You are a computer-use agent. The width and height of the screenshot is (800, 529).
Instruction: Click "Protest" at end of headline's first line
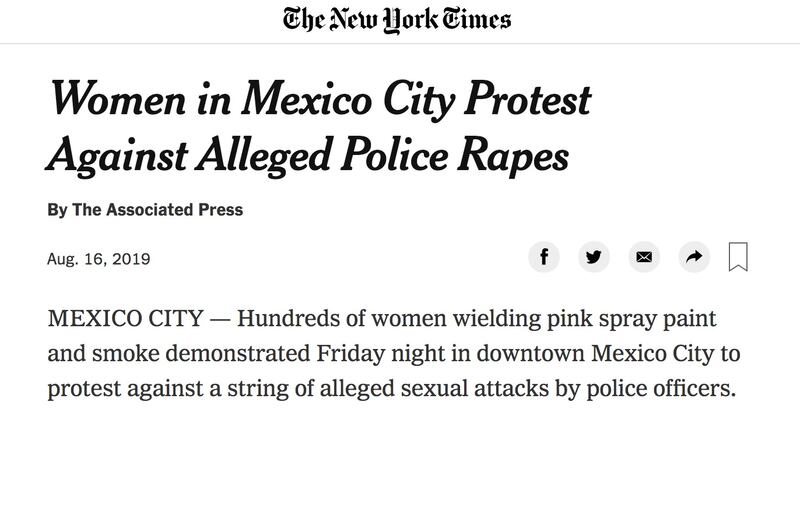[528, 99]
